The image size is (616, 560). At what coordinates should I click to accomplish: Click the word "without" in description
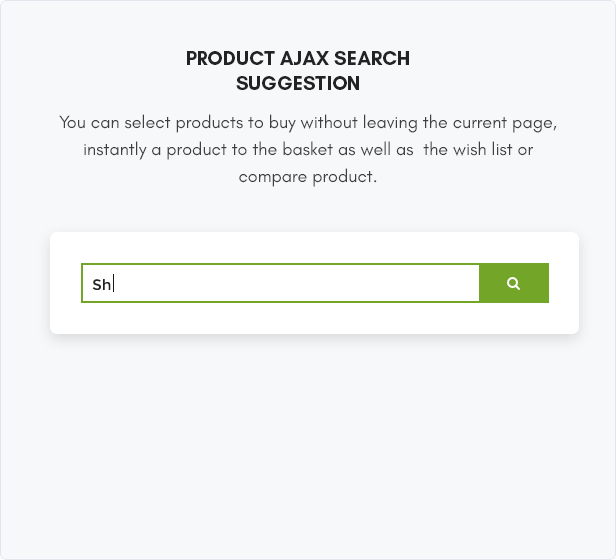point(329,123)
